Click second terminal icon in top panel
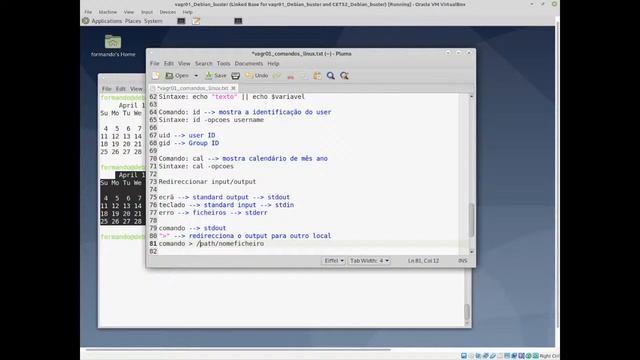 click(238, 21)
